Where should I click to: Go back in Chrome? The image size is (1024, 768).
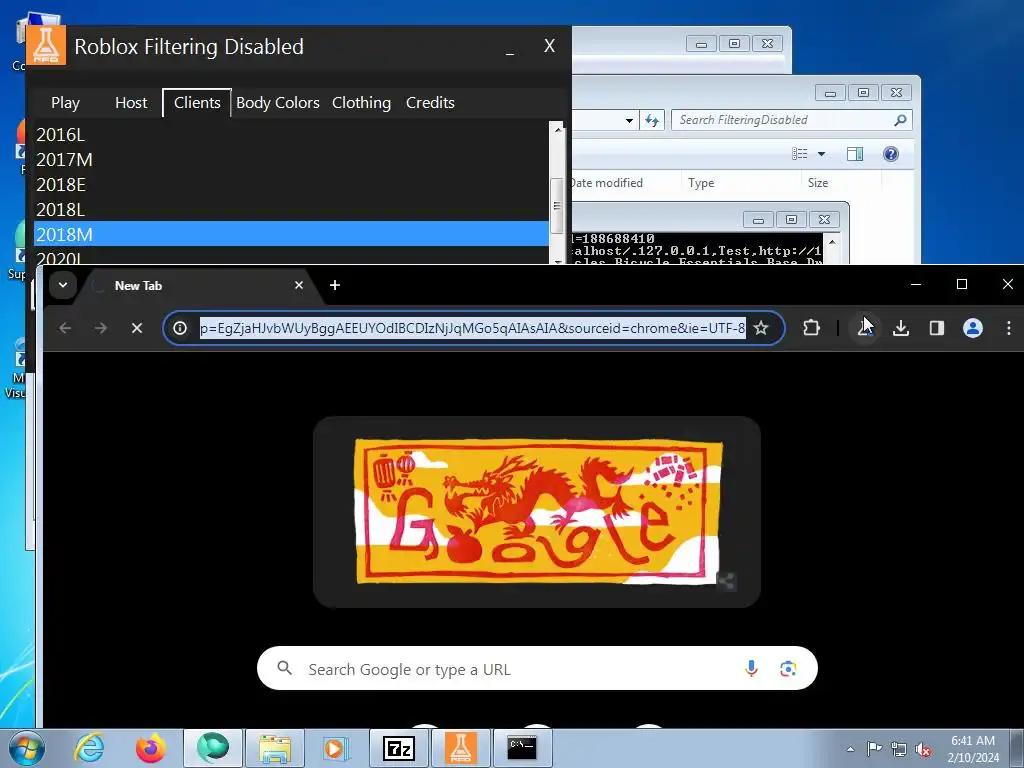[65, 328]
